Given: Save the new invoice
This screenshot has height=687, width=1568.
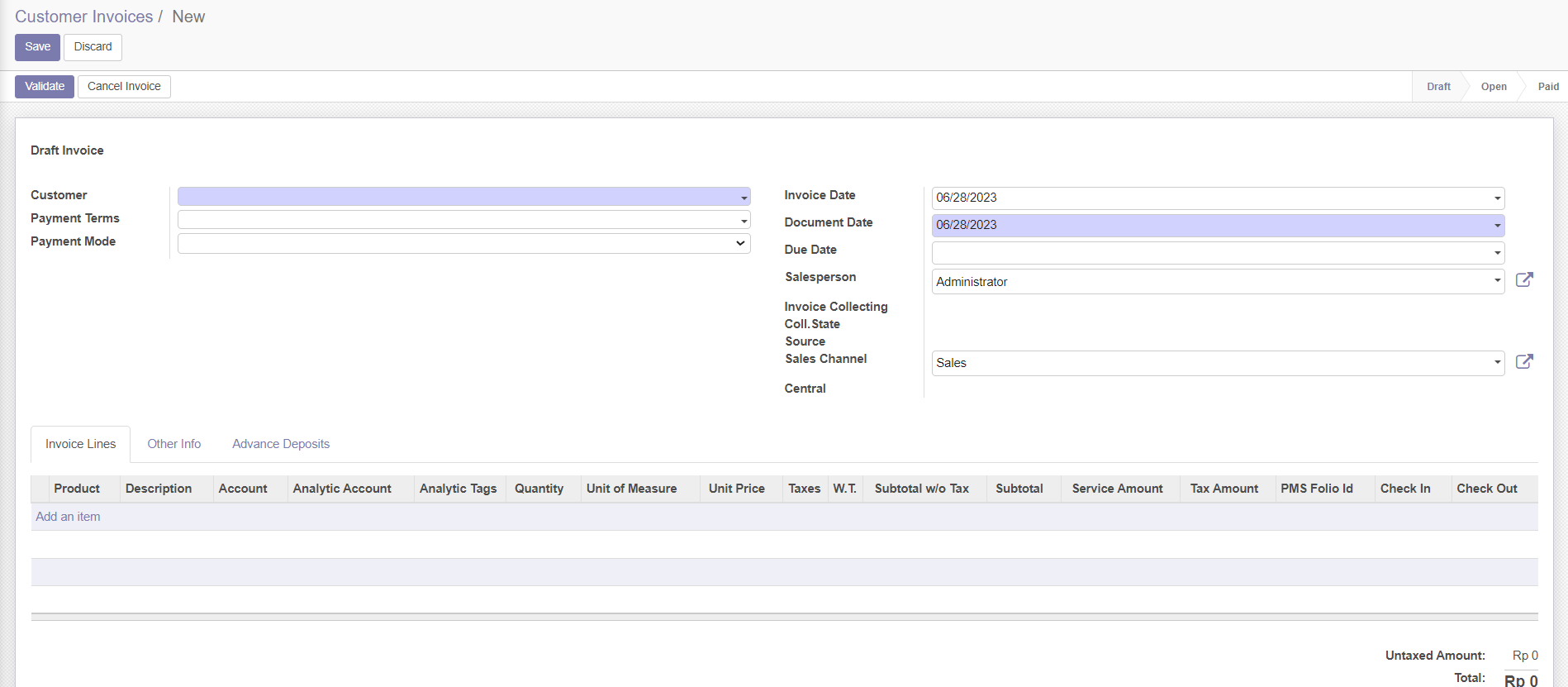Looking at the screenshot, I should [37, 47].
